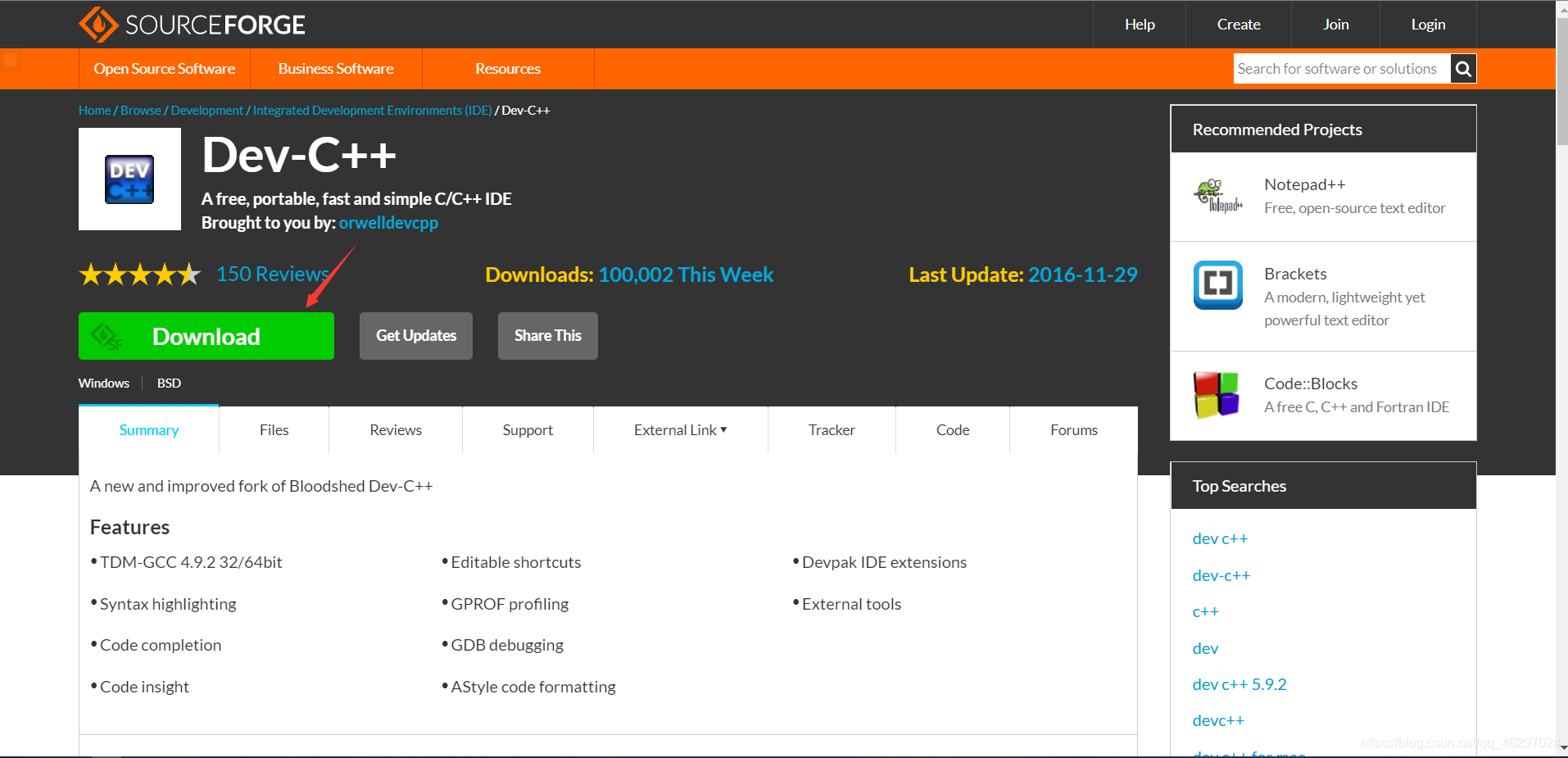Viewport: 1568px width, 758px height.
Task: Click the page vertical scrollbar
Action: [1561, 82]
